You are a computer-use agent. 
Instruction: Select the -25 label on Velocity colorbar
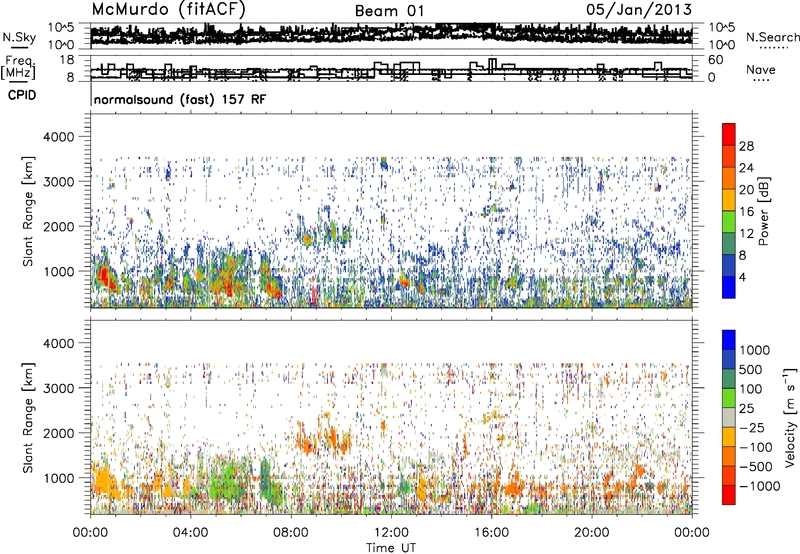coord(753,428)
